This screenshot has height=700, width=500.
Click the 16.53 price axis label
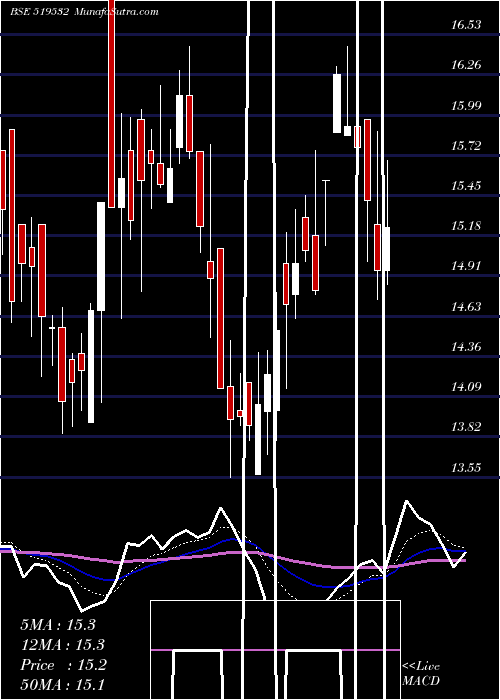[466, 25]
